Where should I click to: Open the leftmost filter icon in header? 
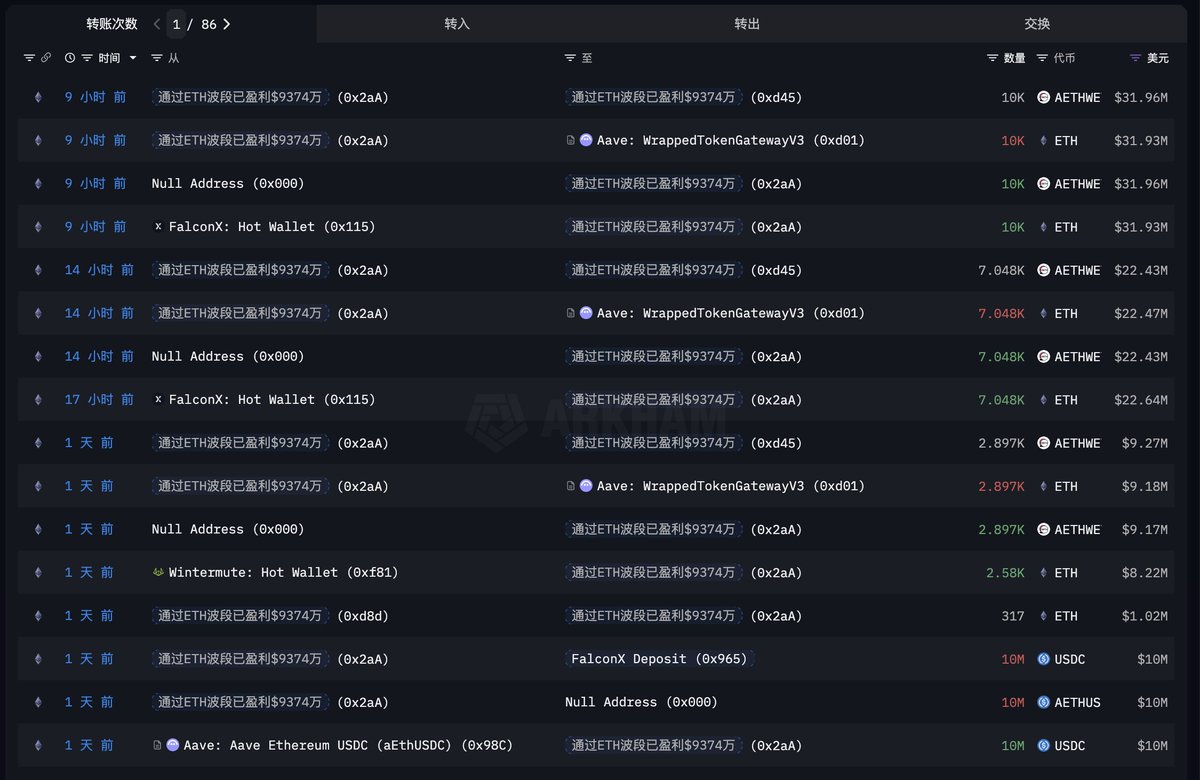point(29,58)
